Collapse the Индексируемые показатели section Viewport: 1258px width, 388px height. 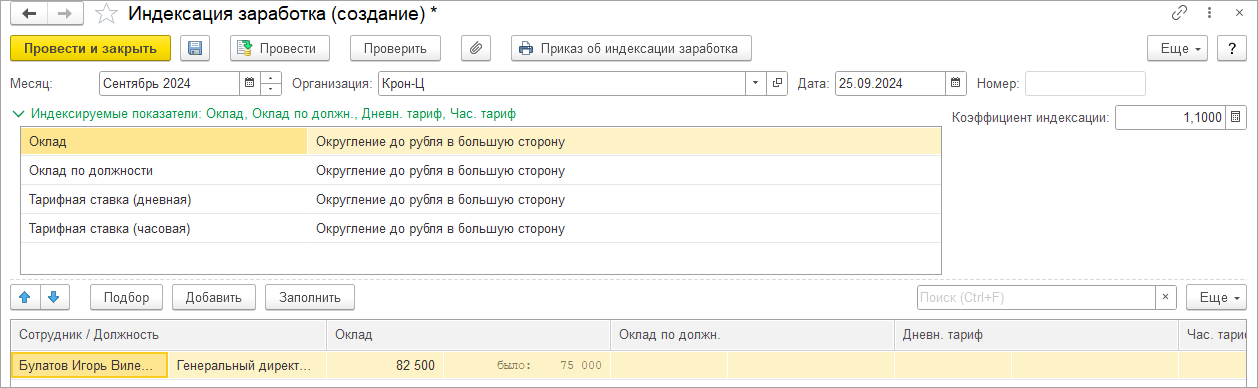(x=18, y=114)
